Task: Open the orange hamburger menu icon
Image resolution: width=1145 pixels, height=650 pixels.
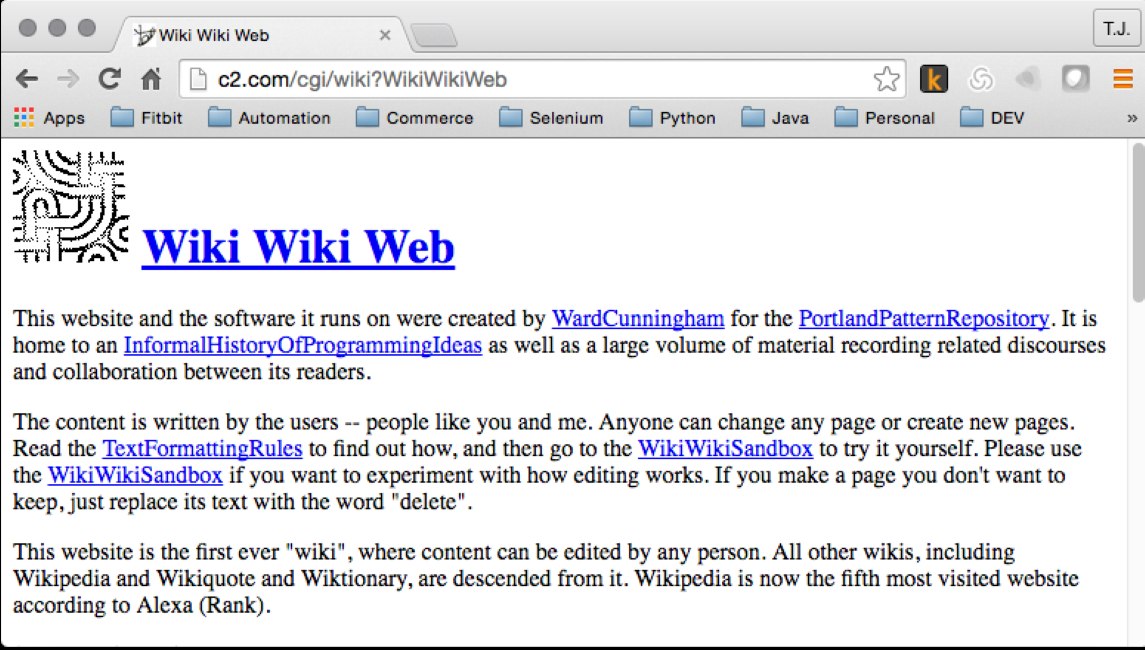Action: tap(1122, 78)
